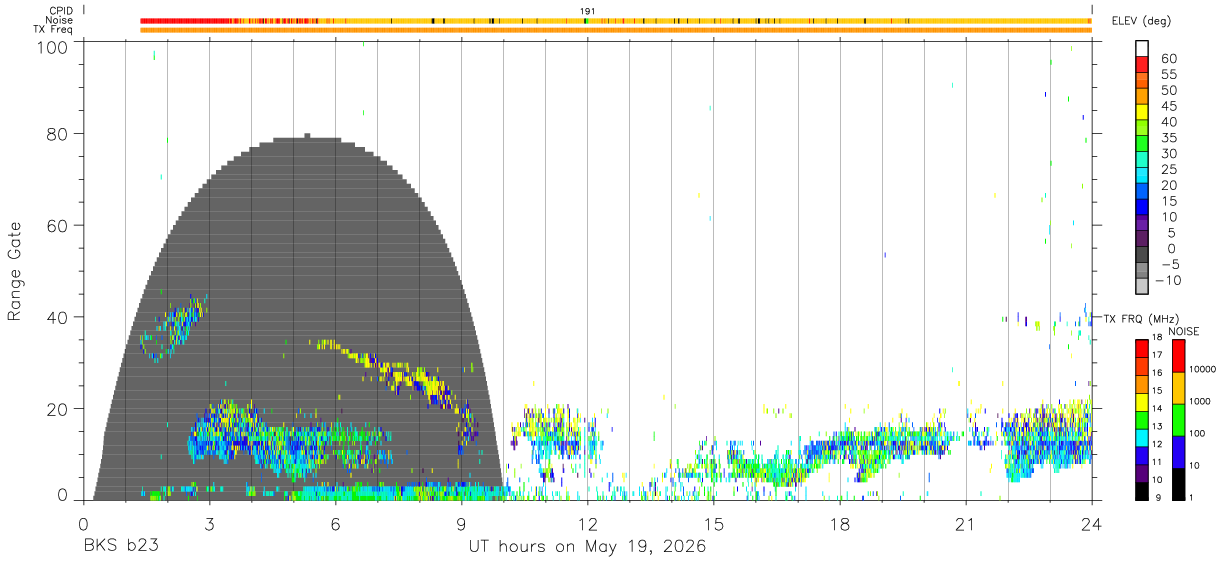1228x567 pixels.
Task: Click the TX Freq row label
Action: coord(54,30)
